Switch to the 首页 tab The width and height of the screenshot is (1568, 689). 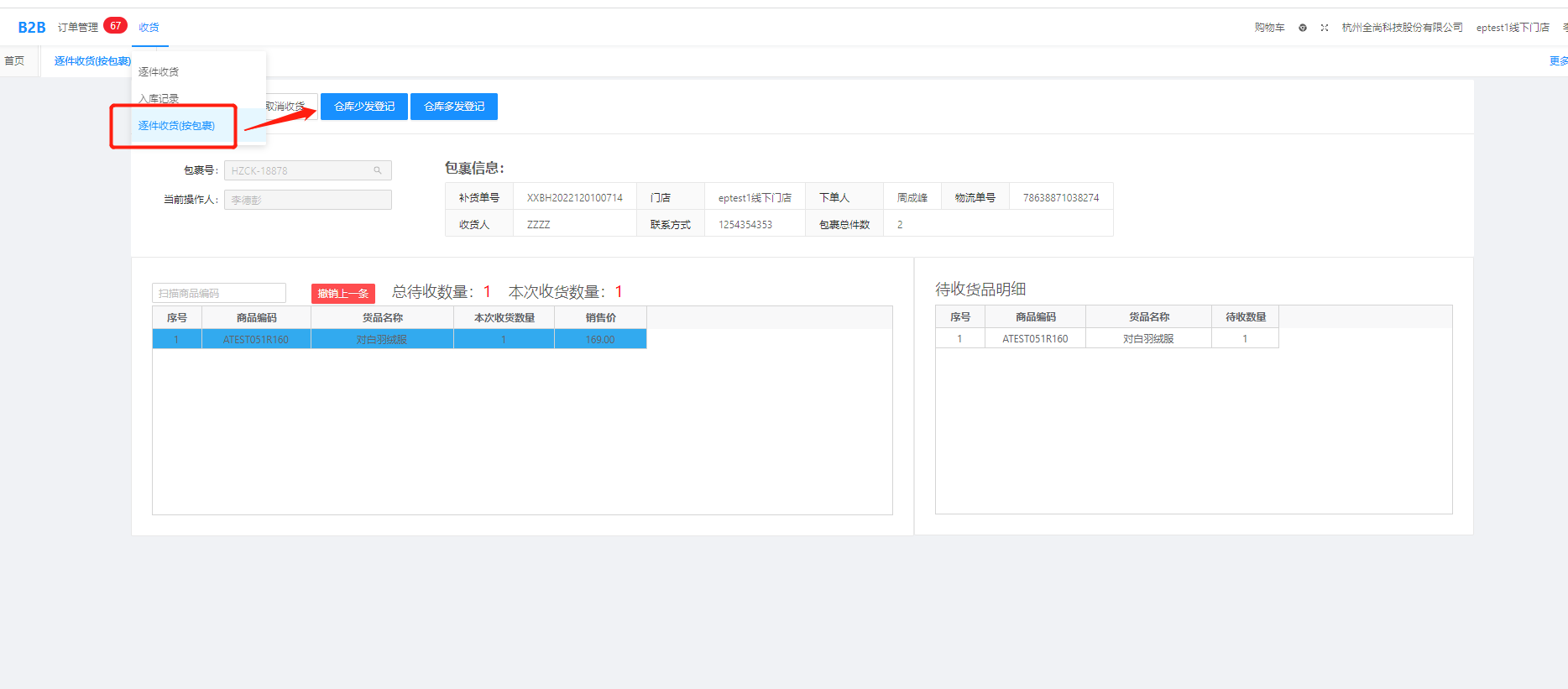[x=14, y=61]
